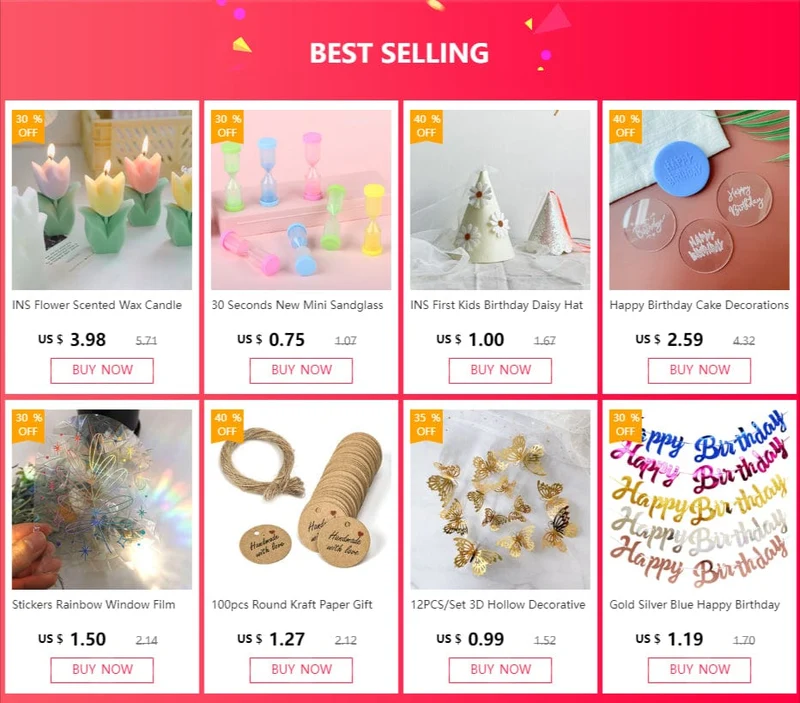Click the 30% OFF badge on tulip candle
This screenshot has width=800, height=703.
pyautogui.click(x=28, y=126)
